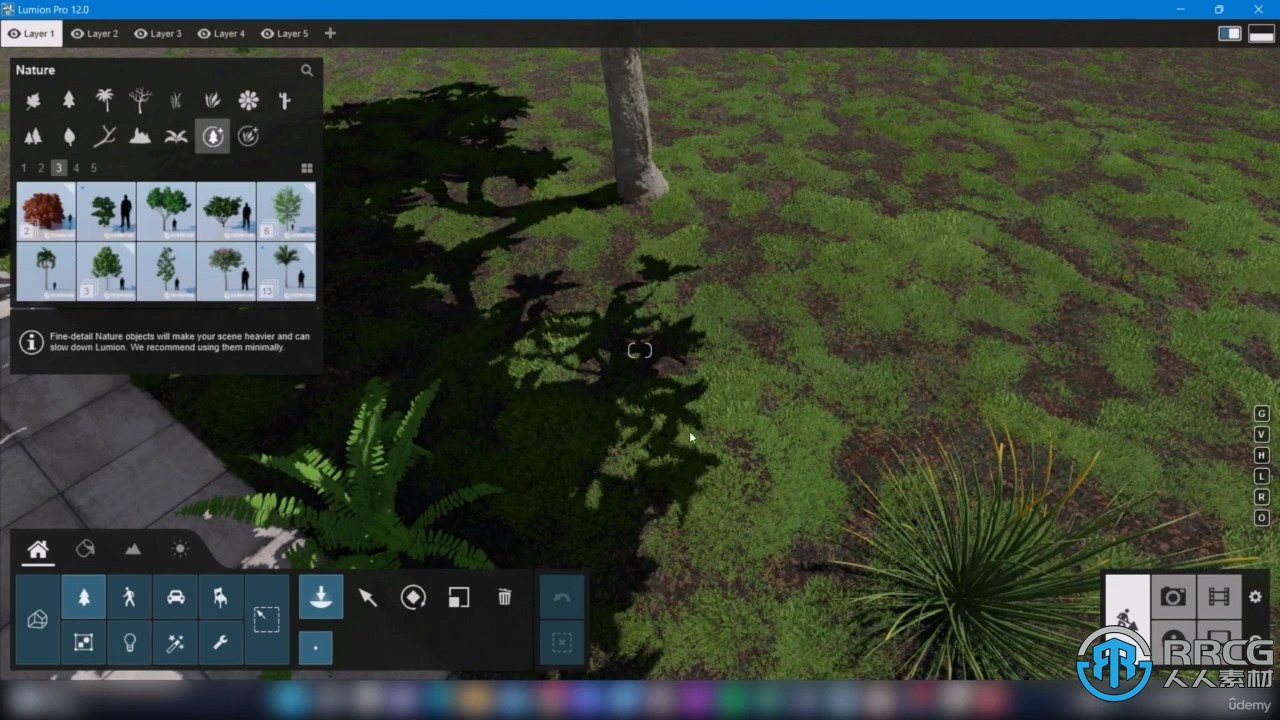Choose the Outdoor objects category
Screen dimensions: 1280x720
pos(84,643)
